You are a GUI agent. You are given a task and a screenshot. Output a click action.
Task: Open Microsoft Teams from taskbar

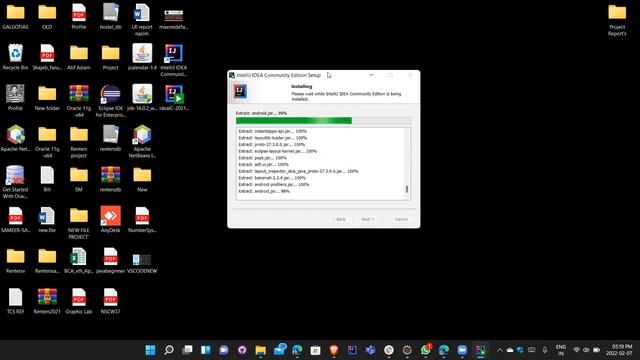pos(371,350)
